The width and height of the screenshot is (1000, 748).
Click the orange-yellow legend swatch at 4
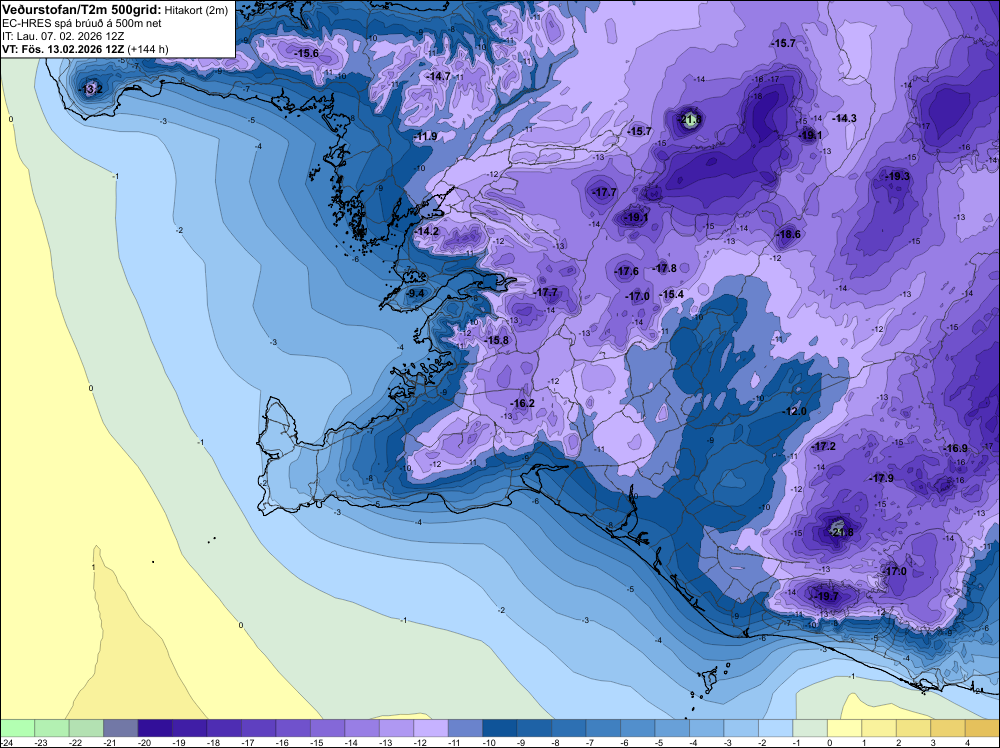982,728
